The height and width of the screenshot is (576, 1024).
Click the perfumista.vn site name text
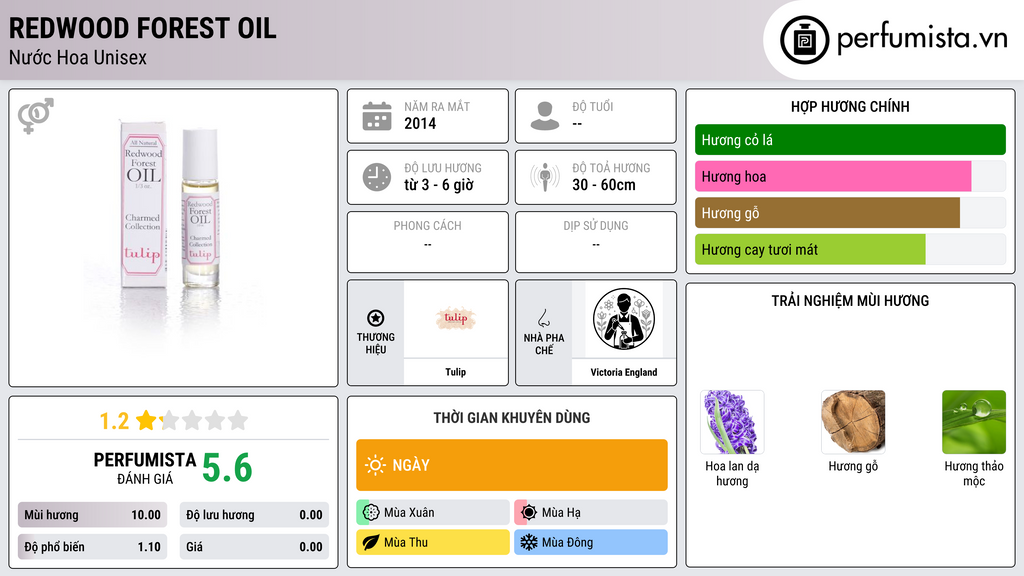(922, 39)
